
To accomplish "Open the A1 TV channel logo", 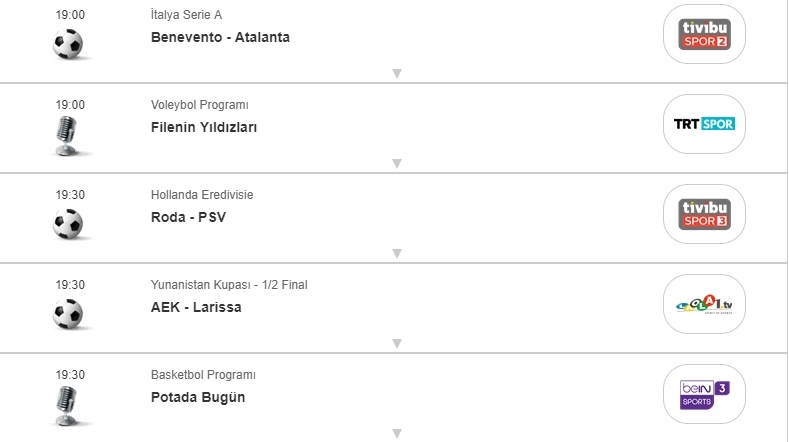I will pos(704,304).
